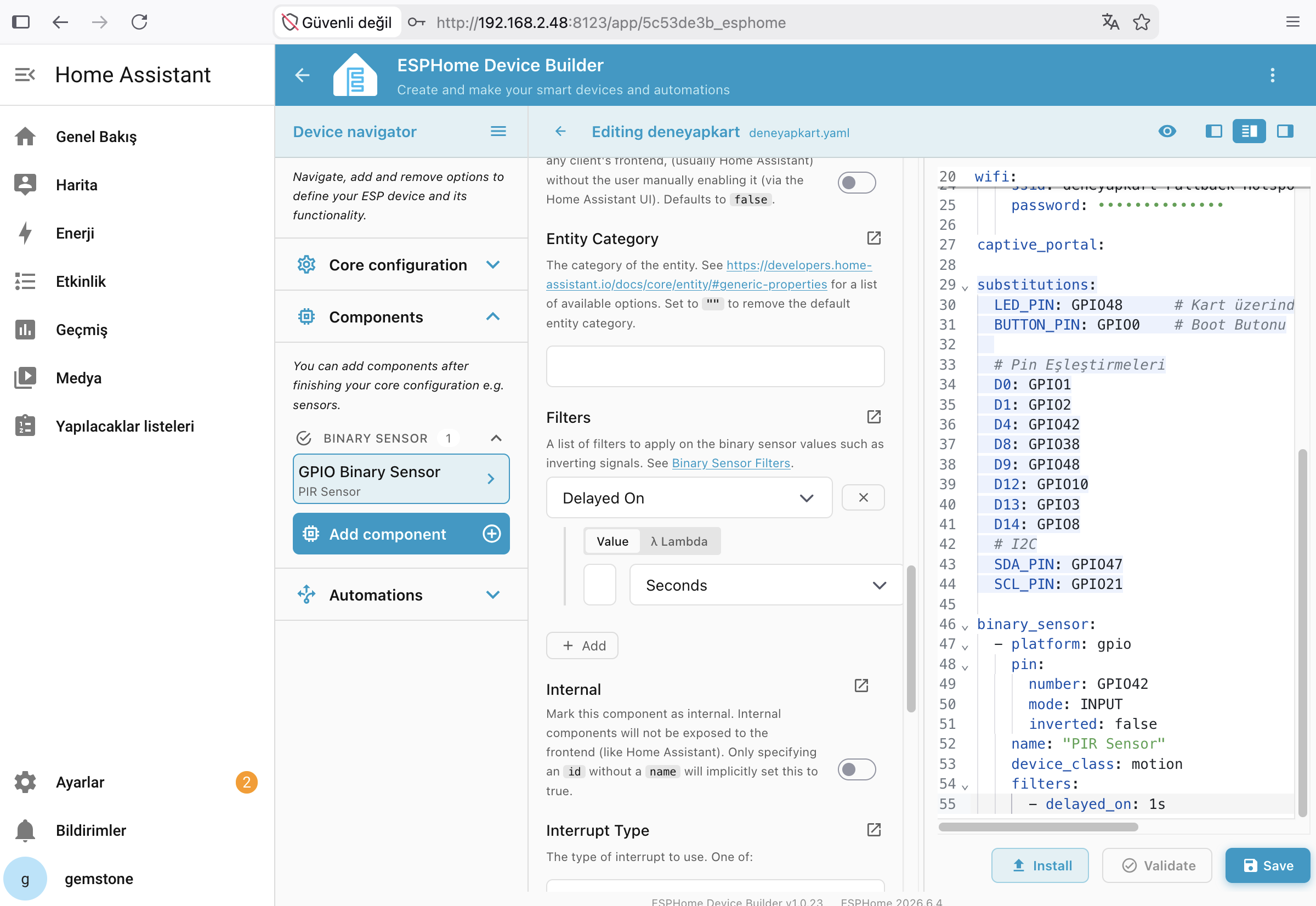Toggle the browser sidebar panel icon
Image resolution: width=1316 pixels, height=906 pixels.
[x=21, y=22]
